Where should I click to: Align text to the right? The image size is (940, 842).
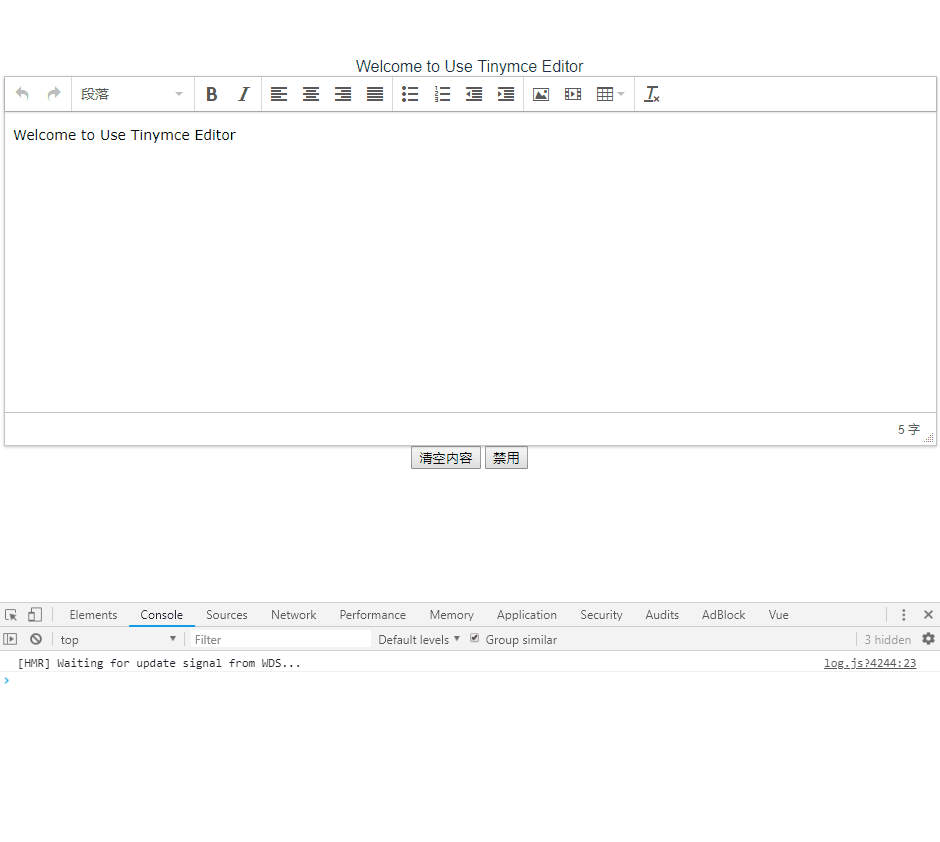click(x=343, y=94)
